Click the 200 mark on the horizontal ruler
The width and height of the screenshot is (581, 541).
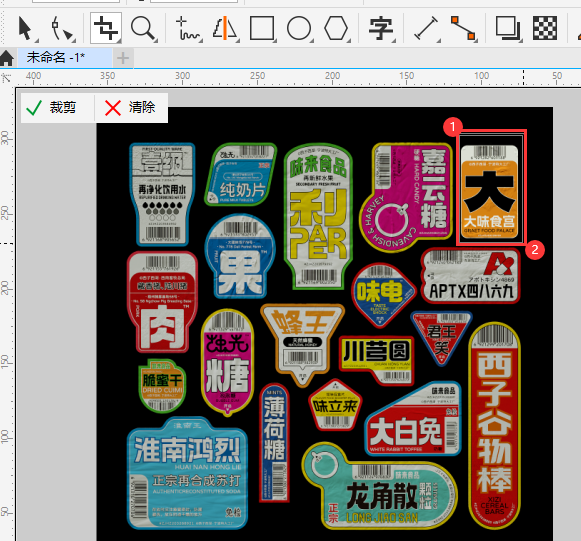[332, 76]
